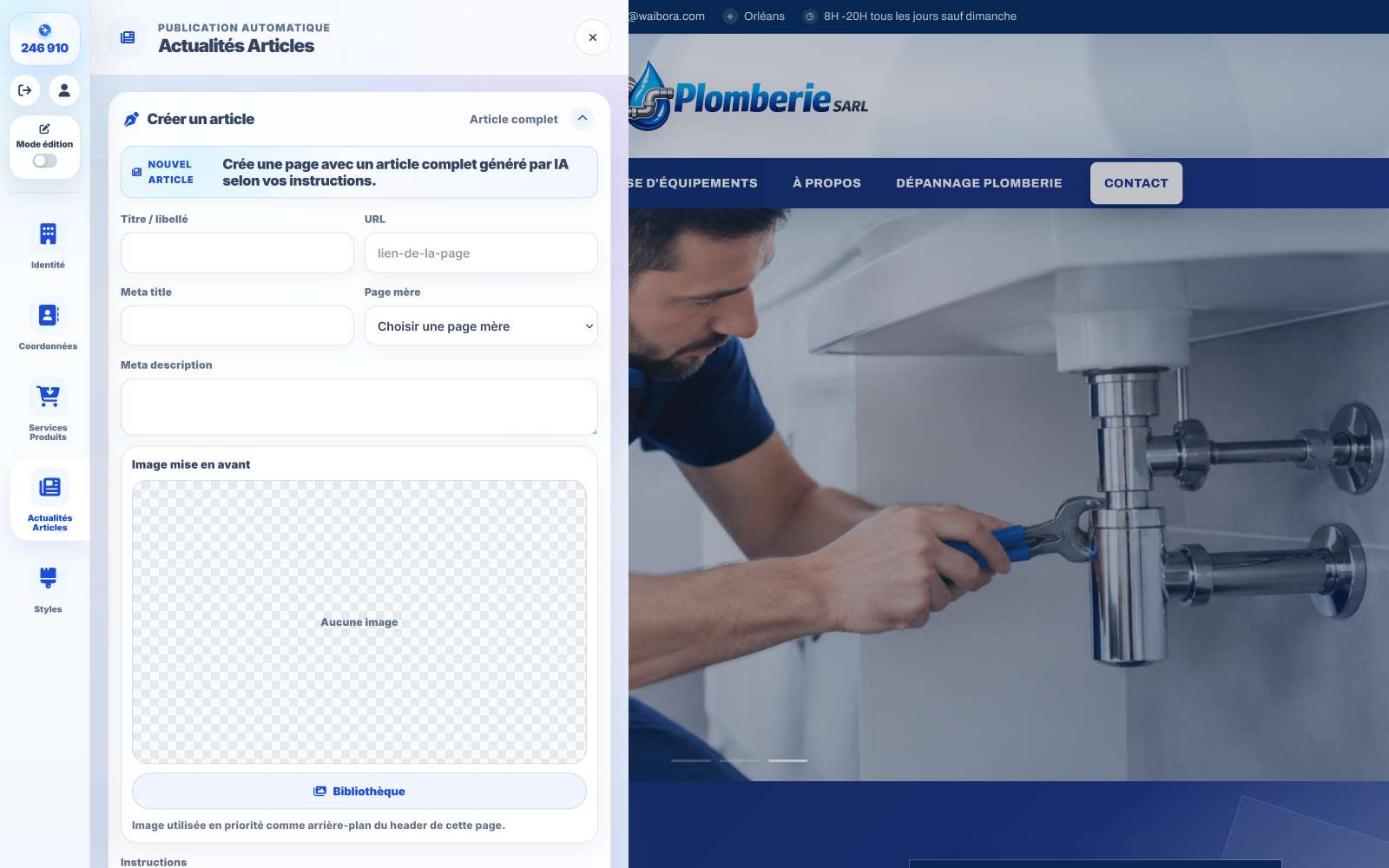The image size is (1389, 868).
Task: Focus the Meta title field
Action: point(237,325)
